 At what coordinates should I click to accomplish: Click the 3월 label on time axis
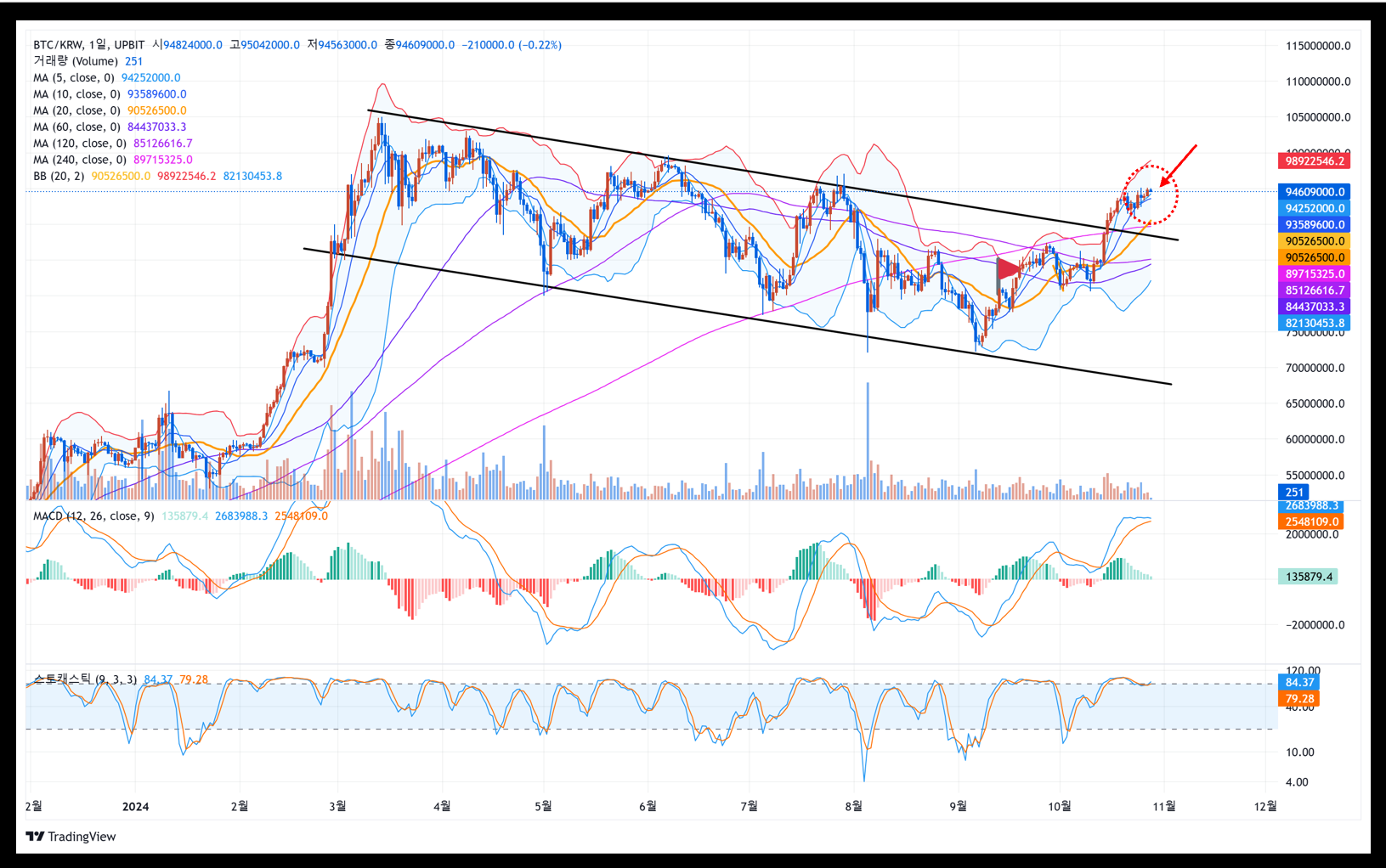[337, 806]
